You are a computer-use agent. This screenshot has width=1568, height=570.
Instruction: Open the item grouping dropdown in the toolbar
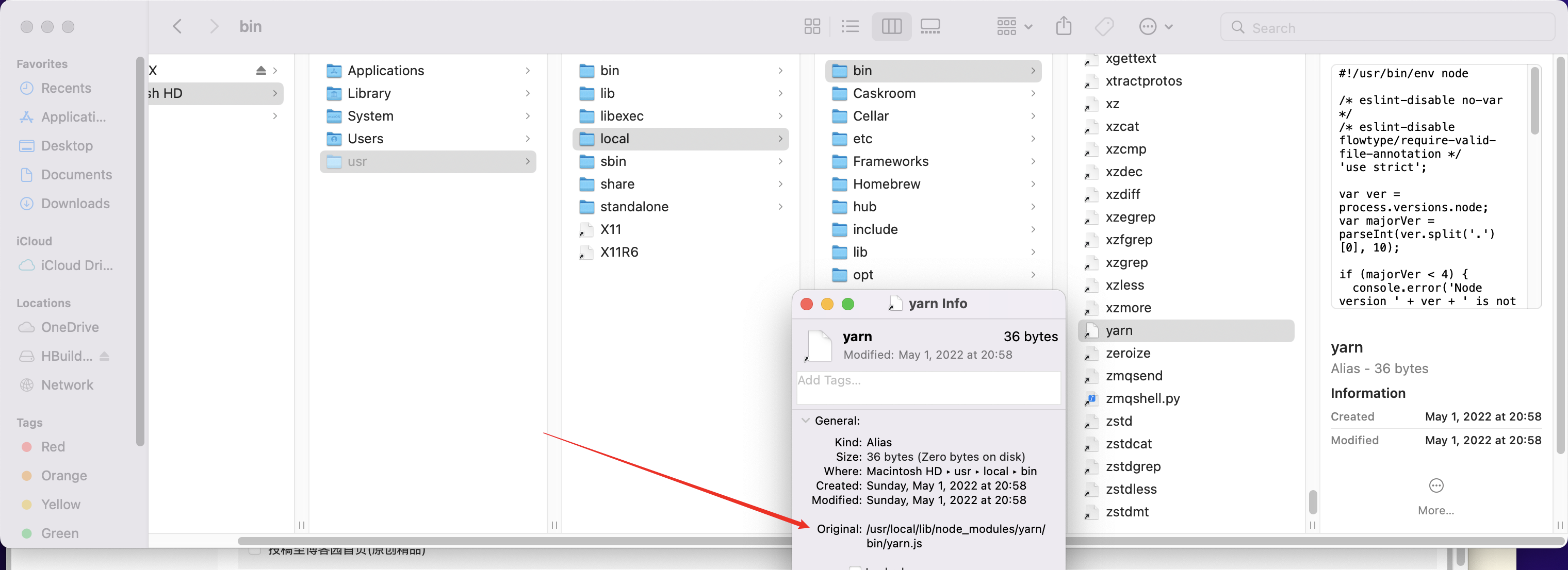point(1012,26)
